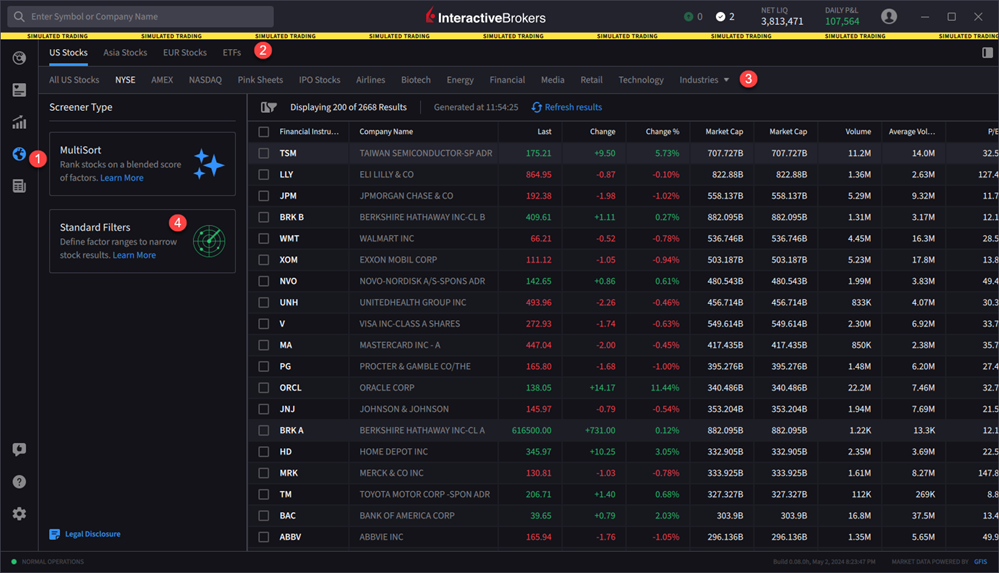The width and height of the screenshot is (999, 573).
Task: Switch to the Asia Stocks tab
Action: coord(125,52)
